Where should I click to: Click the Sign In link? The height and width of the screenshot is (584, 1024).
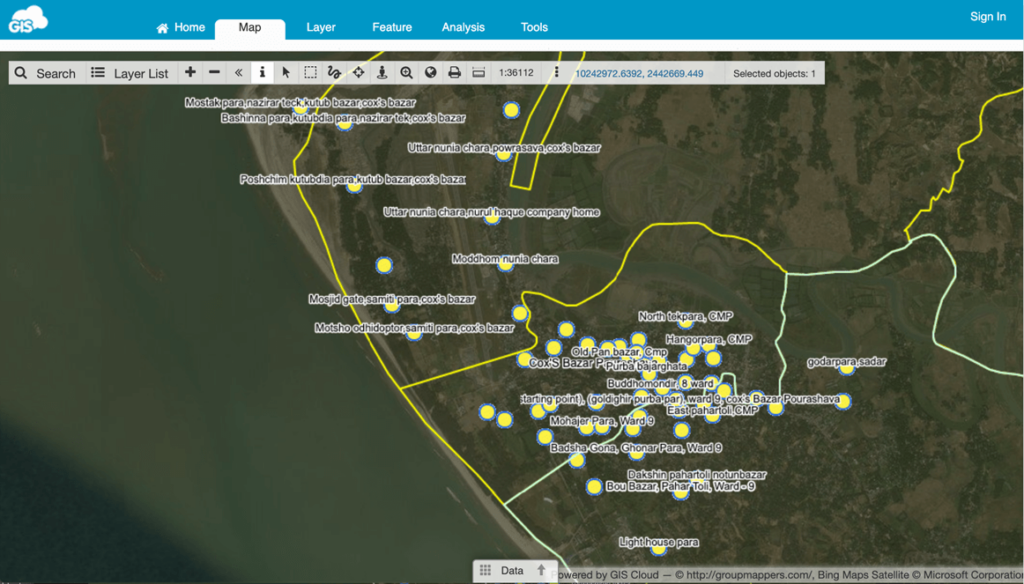987,17
